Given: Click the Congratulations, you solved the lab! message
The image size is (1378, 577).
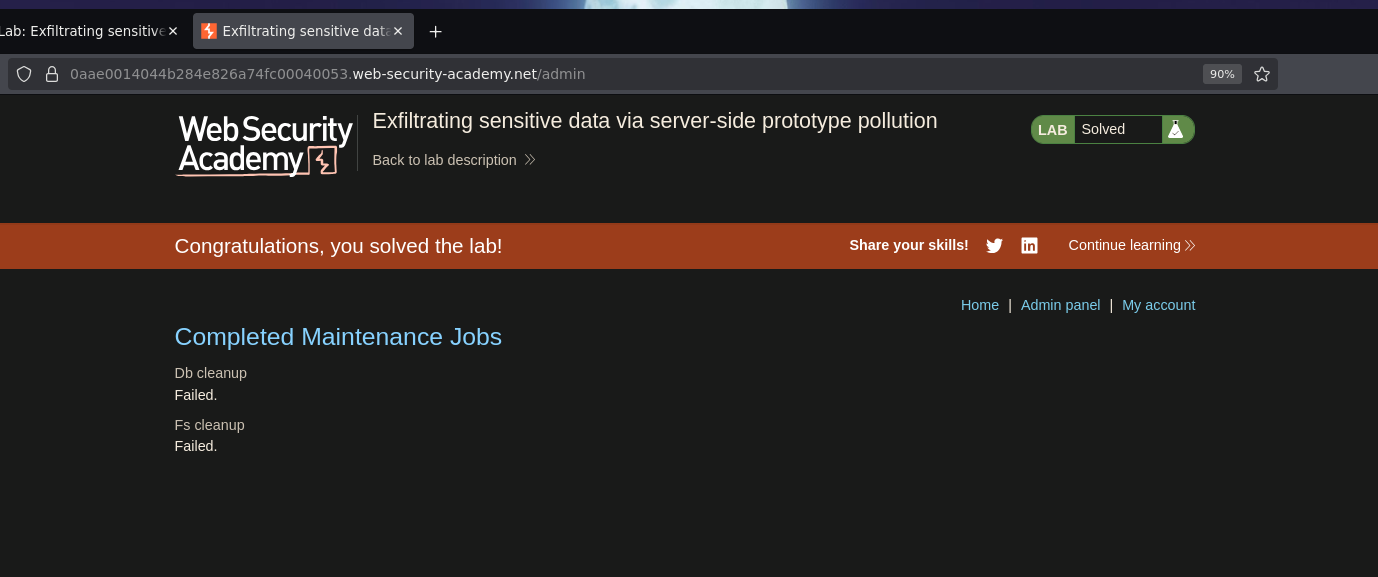Looking at the screenshot, I should pos(338,246).
